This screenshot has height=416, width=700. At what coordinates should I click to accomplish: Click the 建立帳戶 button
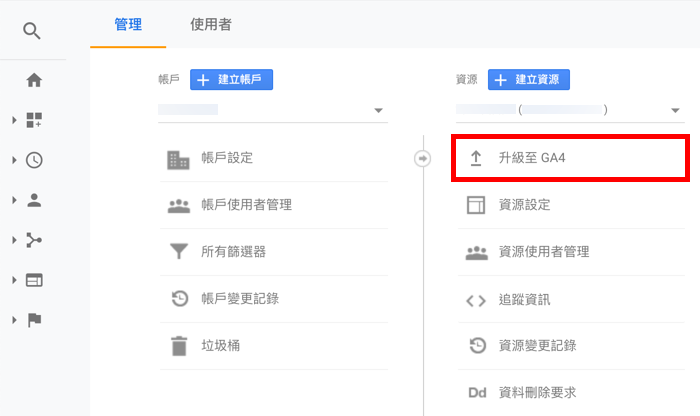(231, 79)
